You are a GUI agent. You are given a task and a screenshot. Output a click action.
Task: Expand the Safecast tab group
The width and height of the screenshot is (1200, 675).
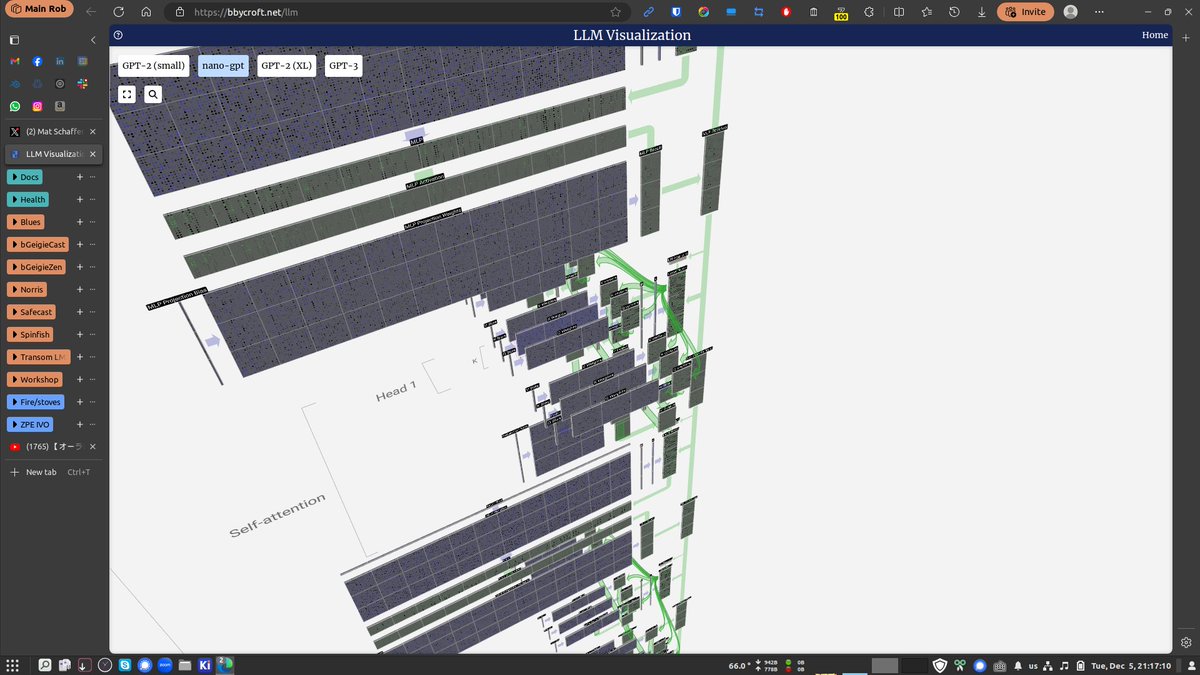click(32, 312)
